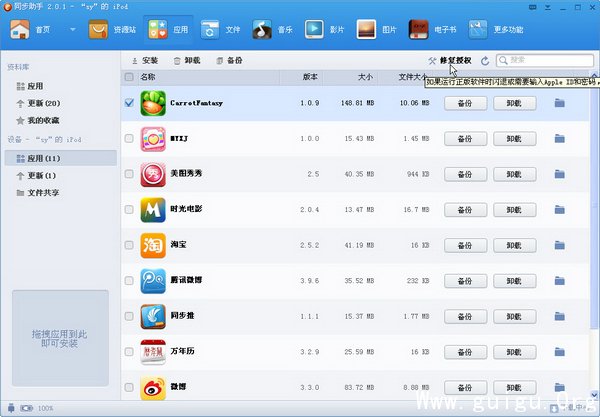The height and width of the screenshot is (417, 600).
Task: Back up CarrotFantasy with its 备份 button
Action: point(465,103)
